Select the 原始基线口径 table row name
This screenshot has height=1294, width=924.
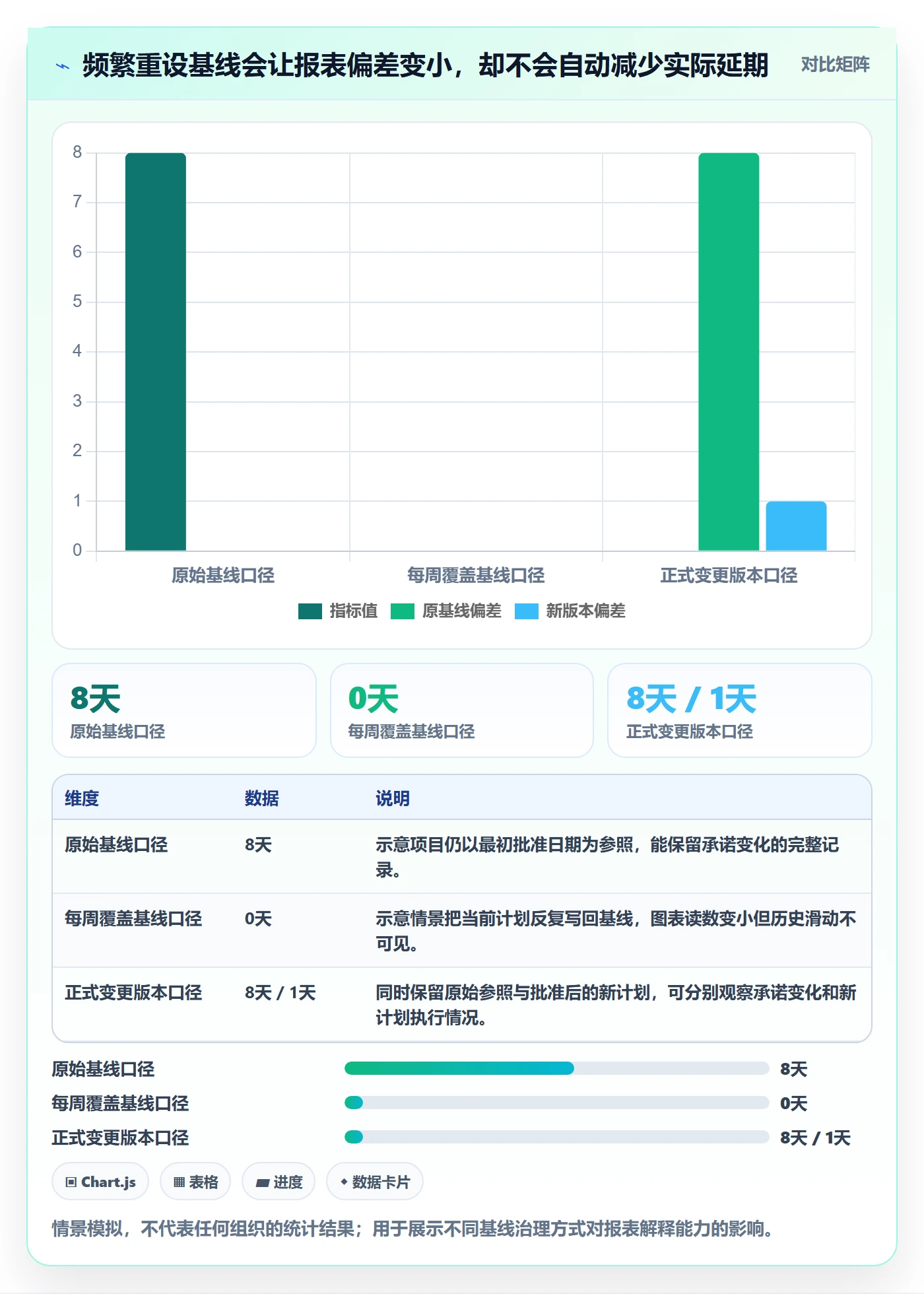coord(116,844)
